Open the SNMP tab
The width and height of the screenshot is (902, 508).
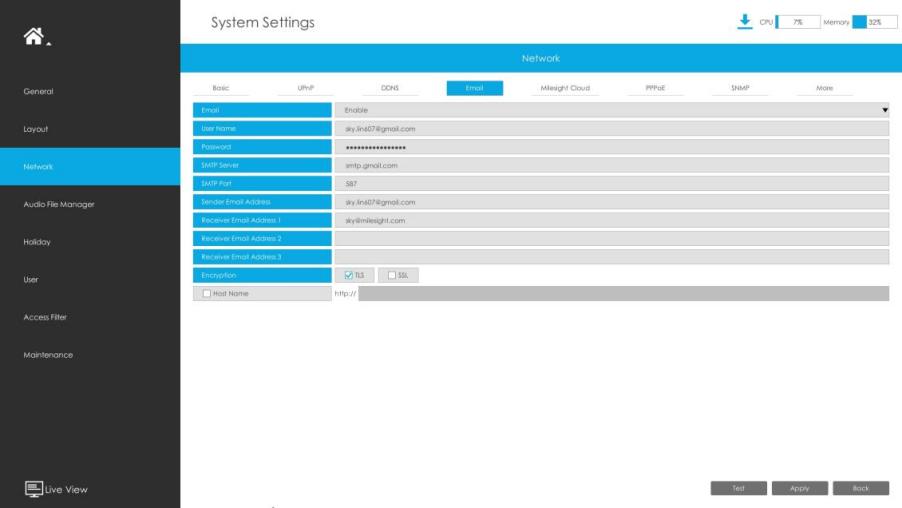(740, 88)
